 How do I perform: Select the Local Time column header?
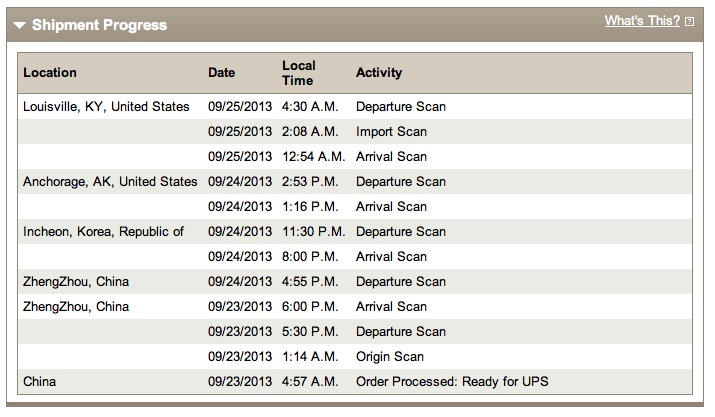(x=299, y=73)
